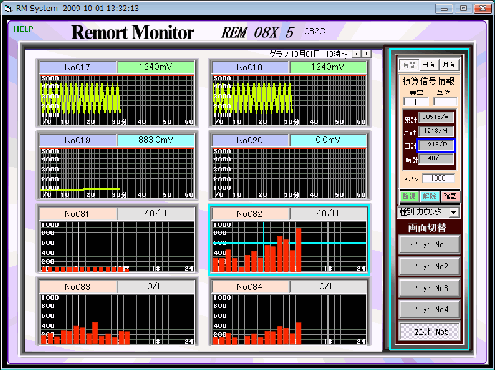Click the No084 bar chart
This screenshot has height=370, width=495.
[289, 319]
